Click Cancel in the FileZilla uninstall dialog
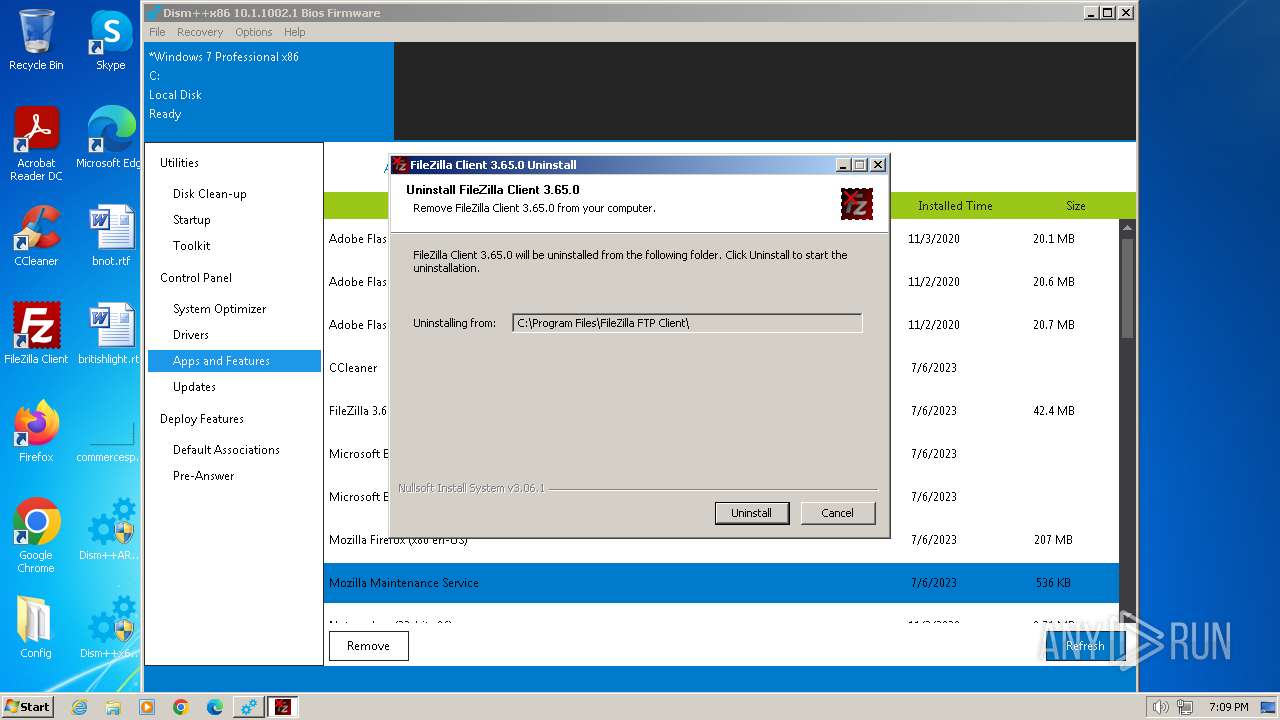The image size is (1280, 720). tap(838, 513)
